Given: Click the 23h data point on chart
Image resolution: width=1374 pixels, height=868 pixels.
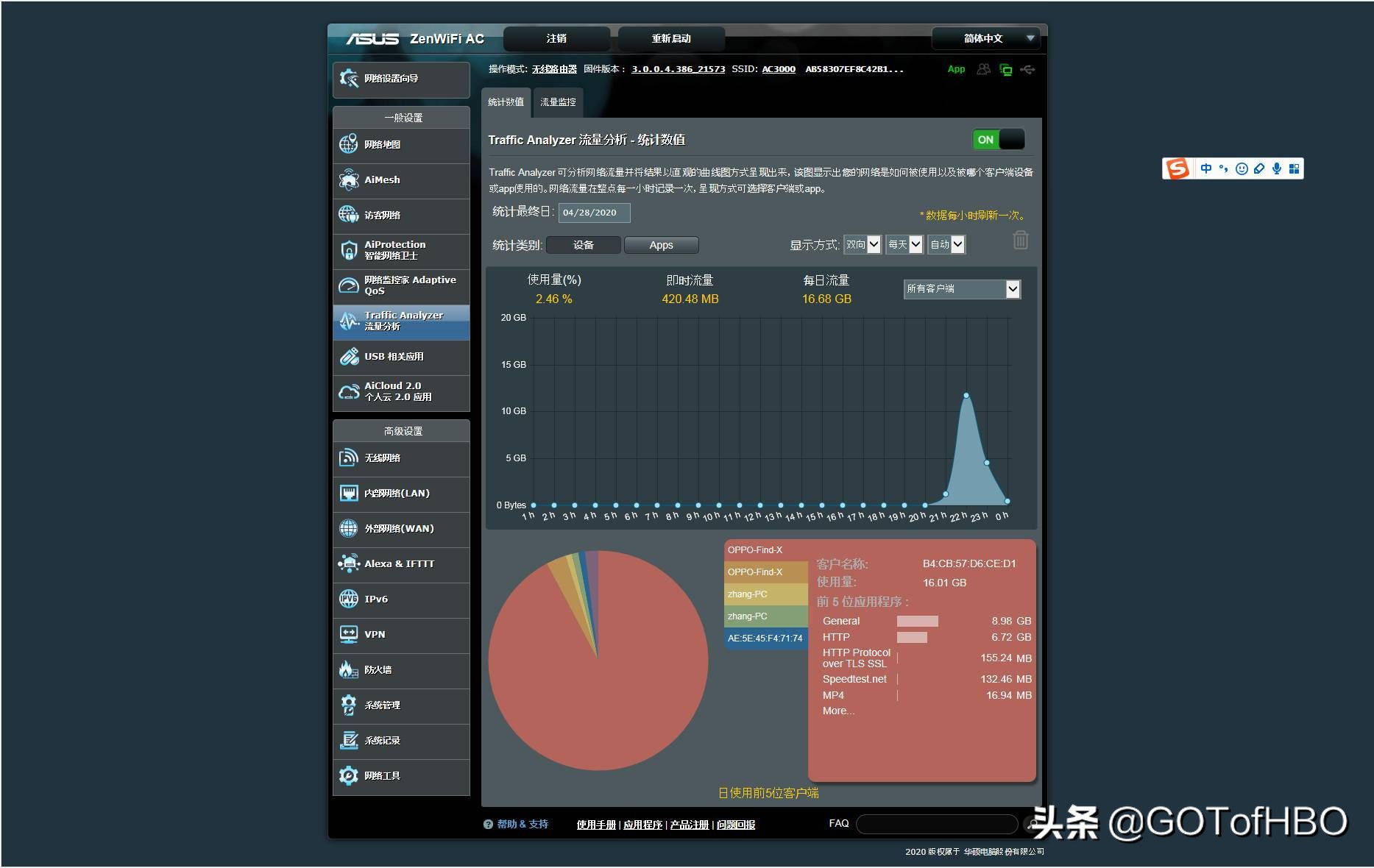Looking at the screenshot, I should [987, 463].
